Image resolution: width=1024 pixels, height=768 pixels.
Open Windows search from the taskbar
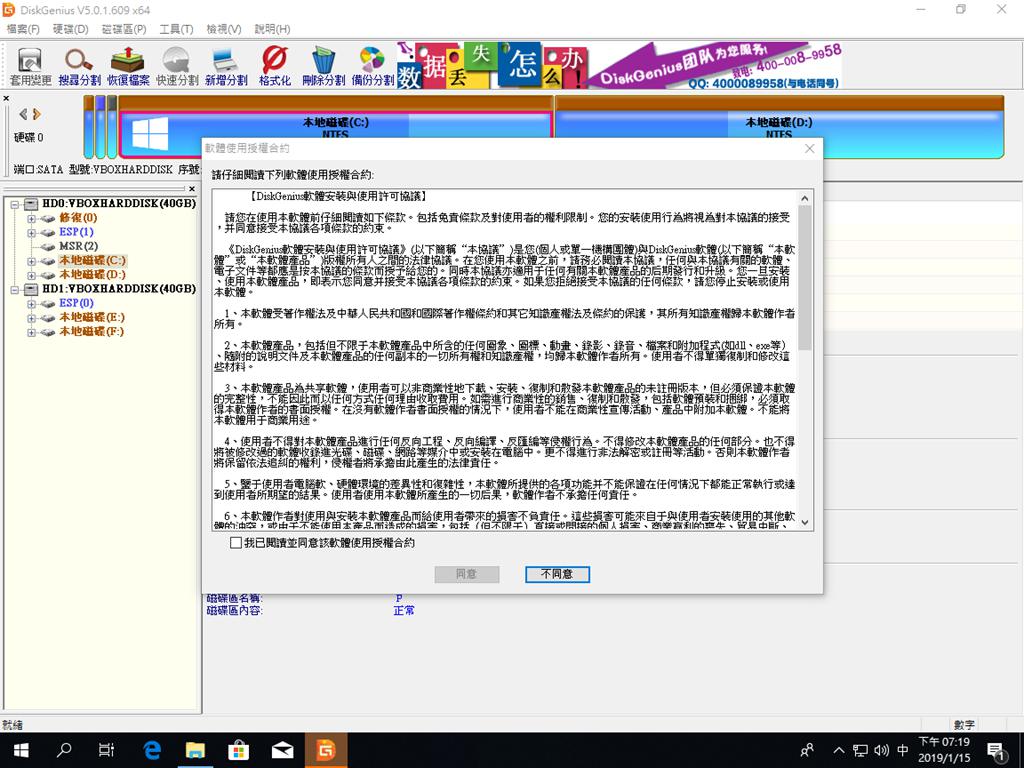[x=64, y=750]
